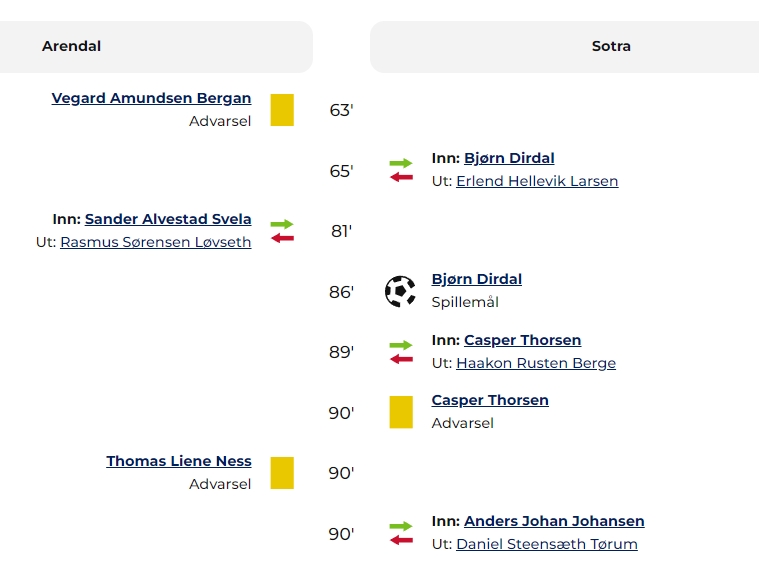This screenshot has height=575, width=759.
Task: Open Haakon Rusten Berge's player link
Action: [x=536, y=363]
